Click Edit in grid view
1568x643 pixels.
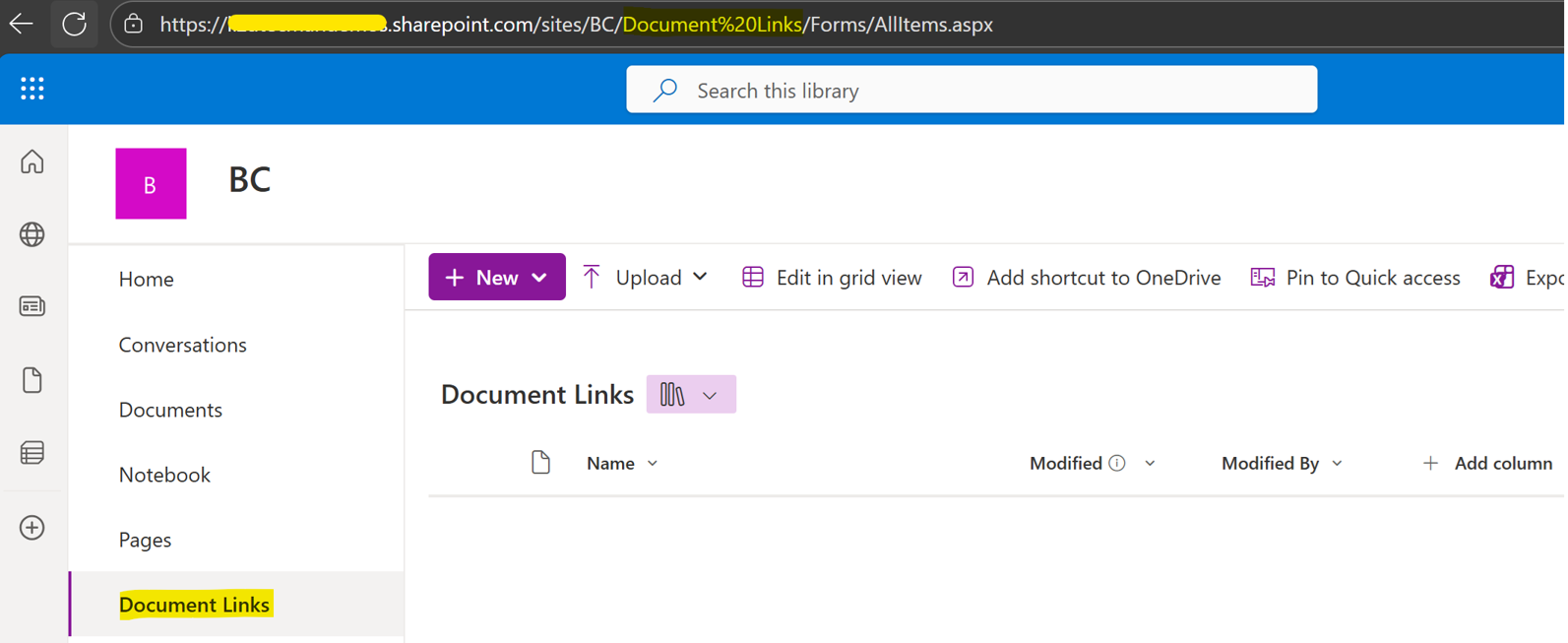coord(832,278)
